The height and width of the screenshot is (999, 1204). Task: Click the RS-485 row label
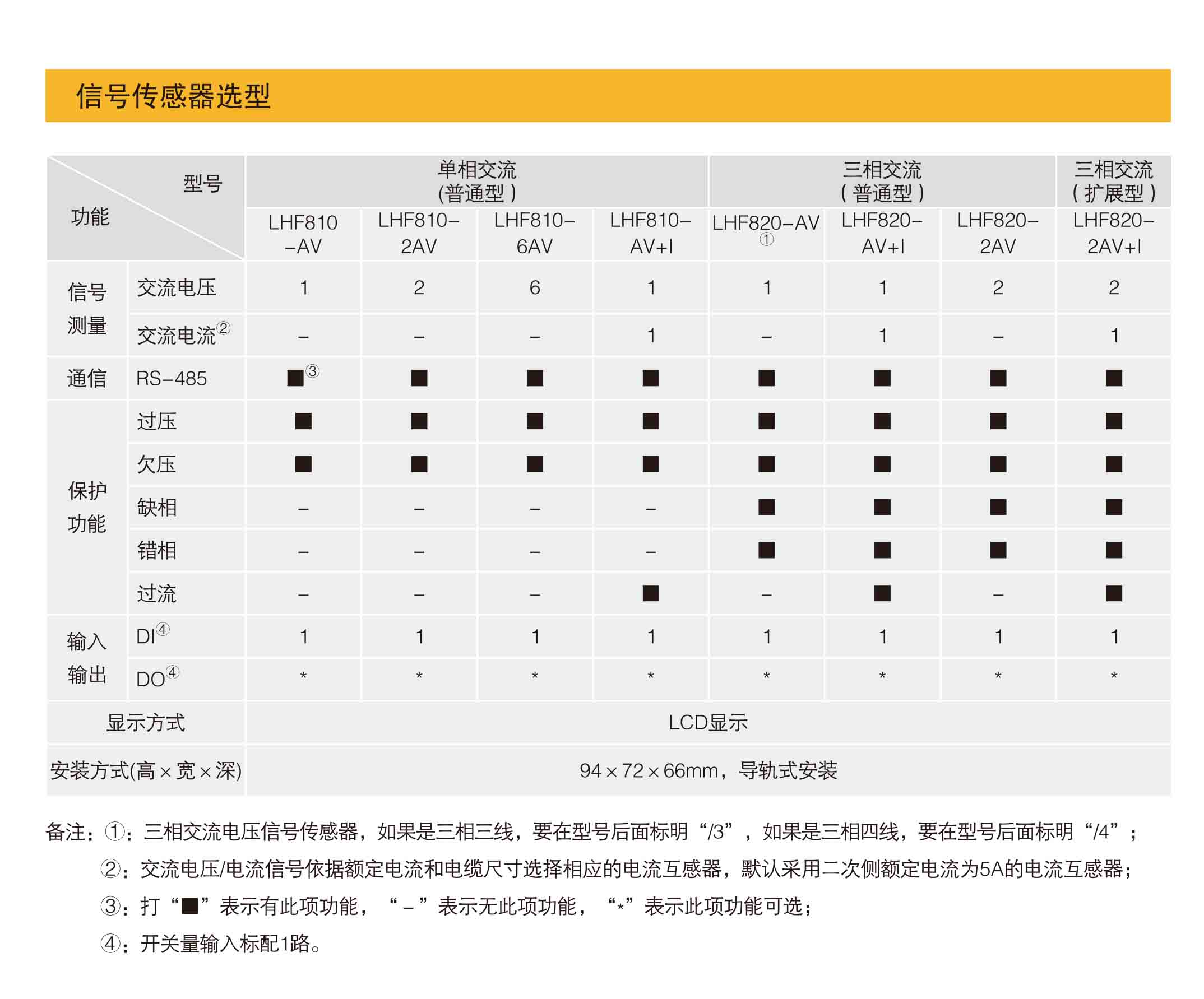click(x=172, y=378)
